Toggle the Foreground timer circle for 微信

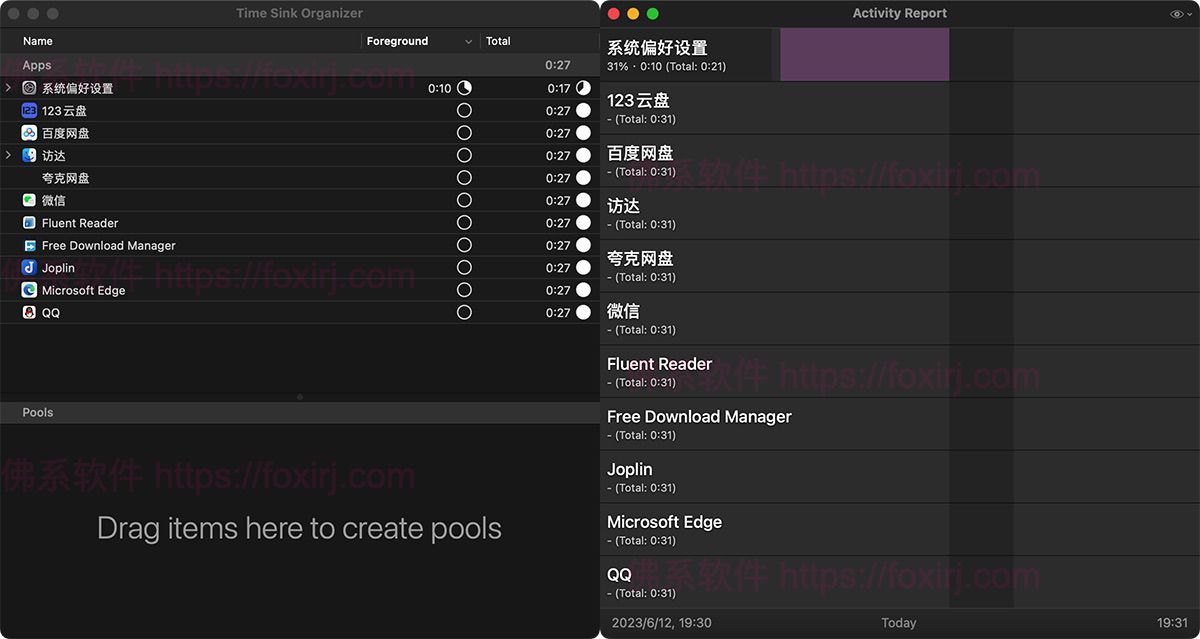(x=463, y=200)
